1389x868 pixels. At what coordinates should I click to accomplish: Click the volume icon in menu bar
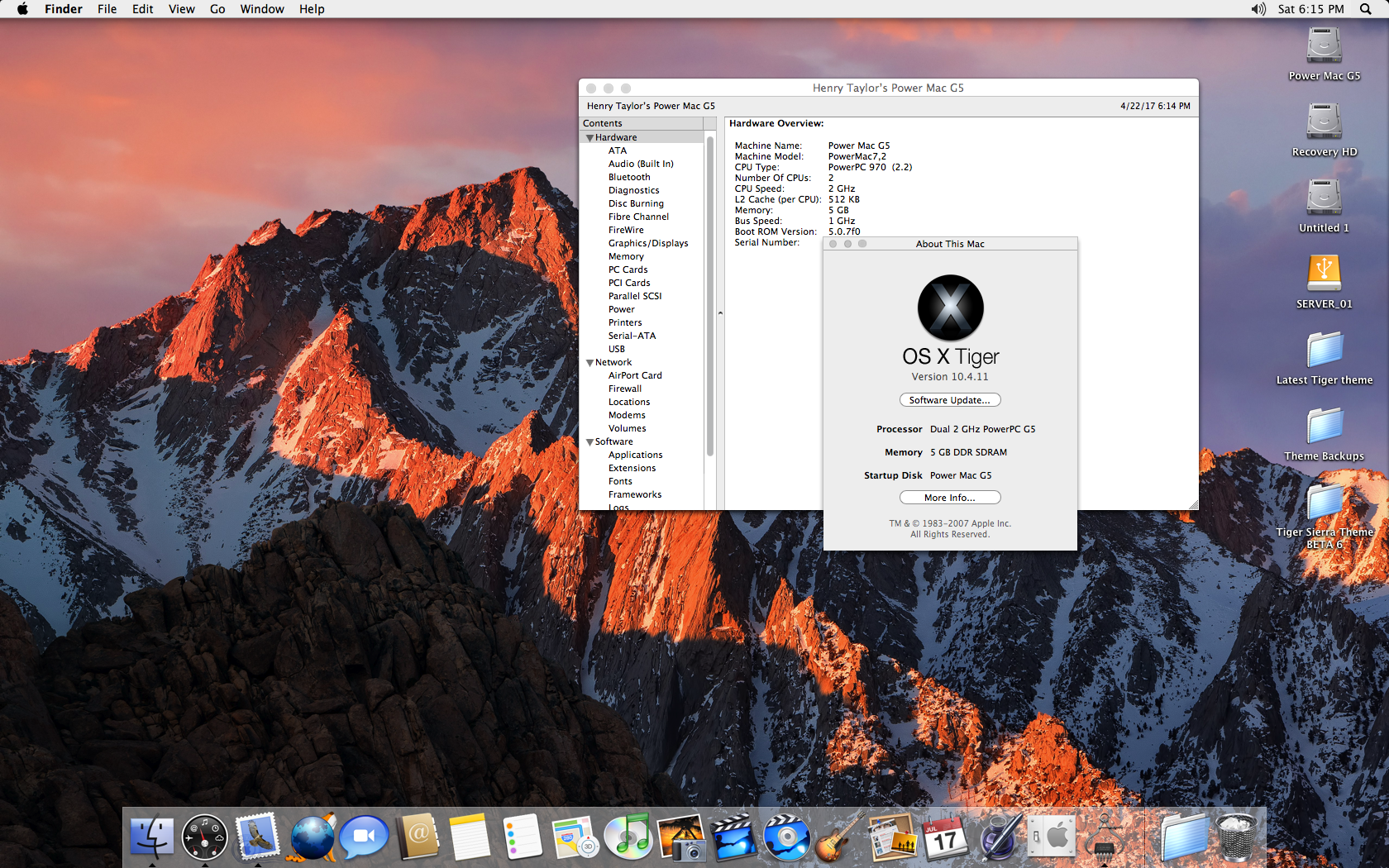point(1258,9)
